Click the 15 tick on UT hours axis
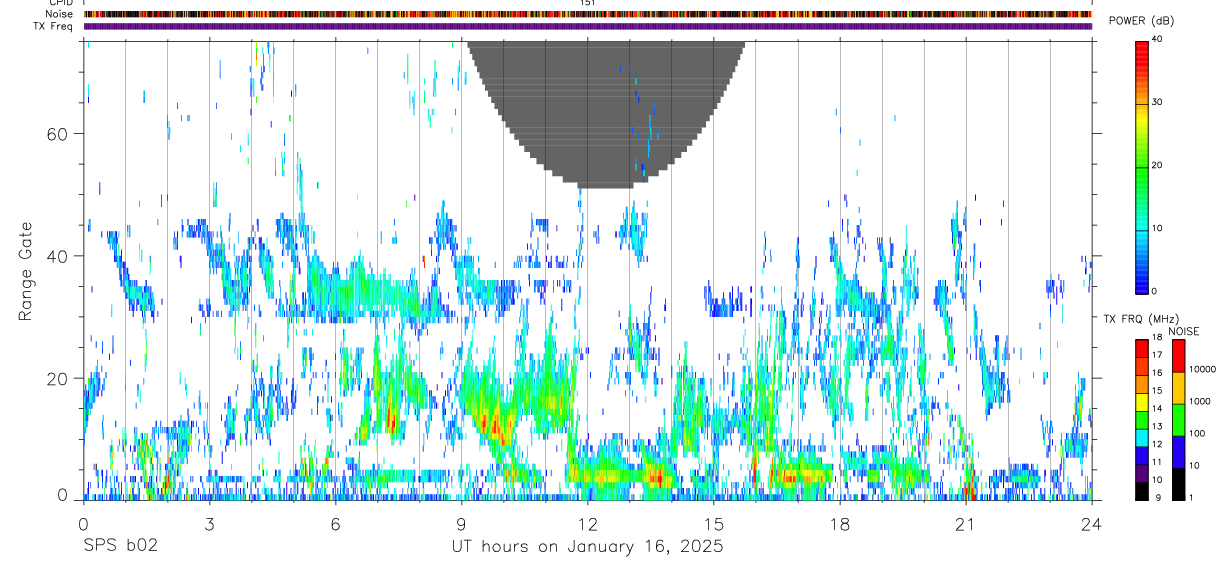Viewport: 1228px width, 567px height. 714,523
